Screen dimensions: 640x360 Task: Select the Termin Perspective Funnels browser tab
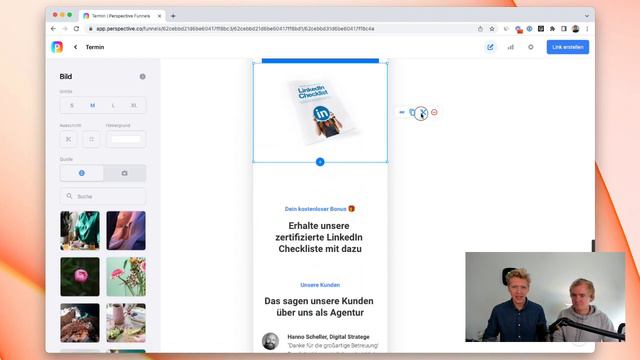[122, 16]
